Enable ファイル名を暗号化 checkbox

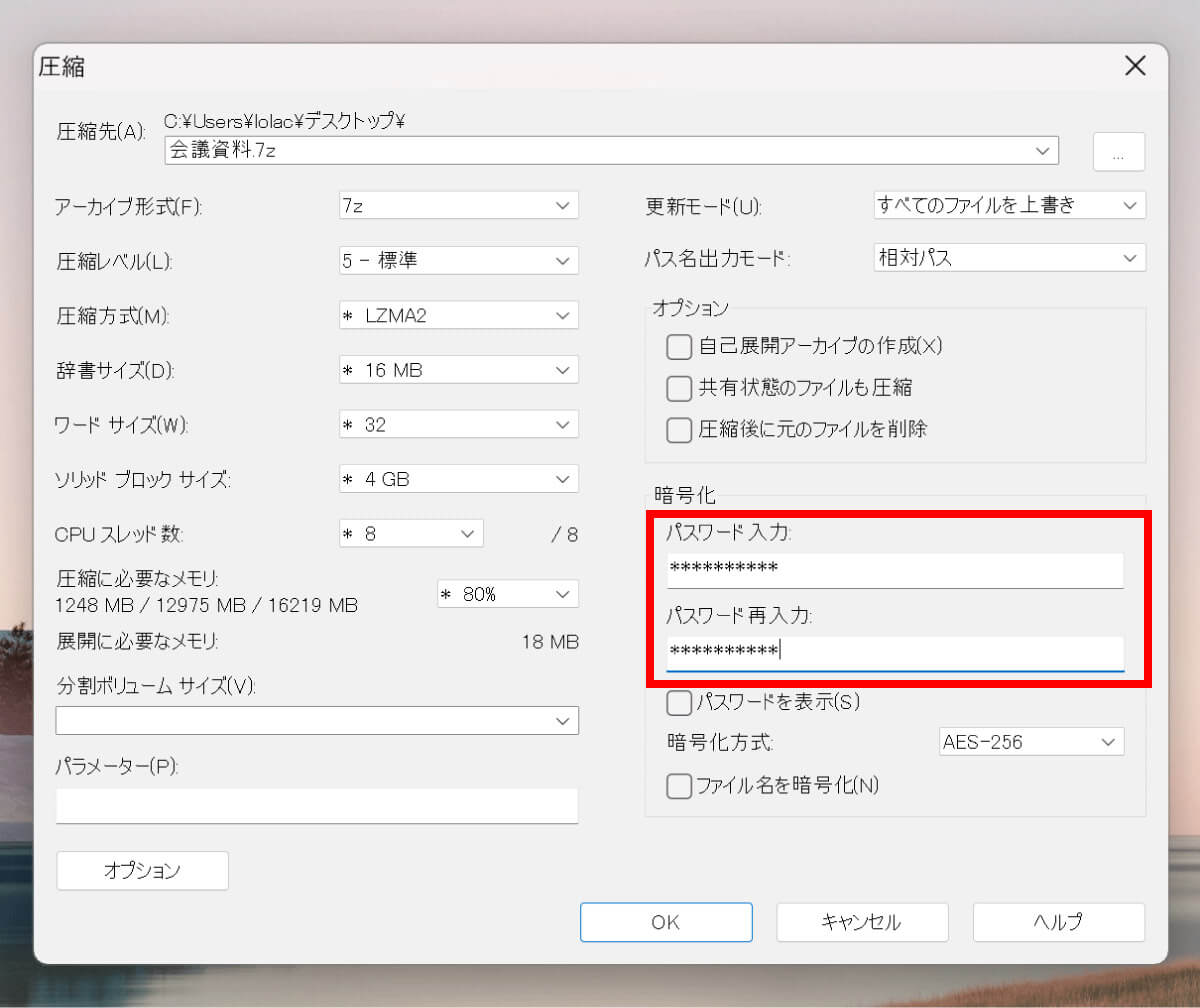(x=679, y=786)
